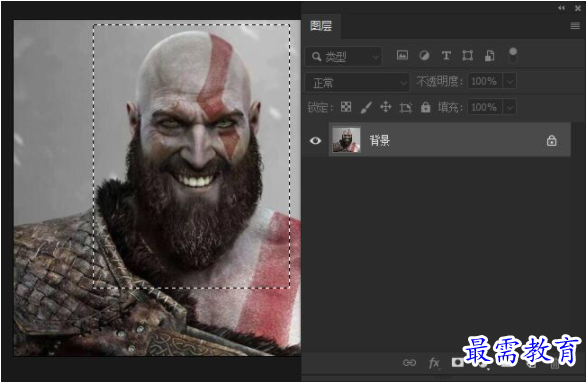
Task: Lock transparent pixels icon
Action: (346, 107)
